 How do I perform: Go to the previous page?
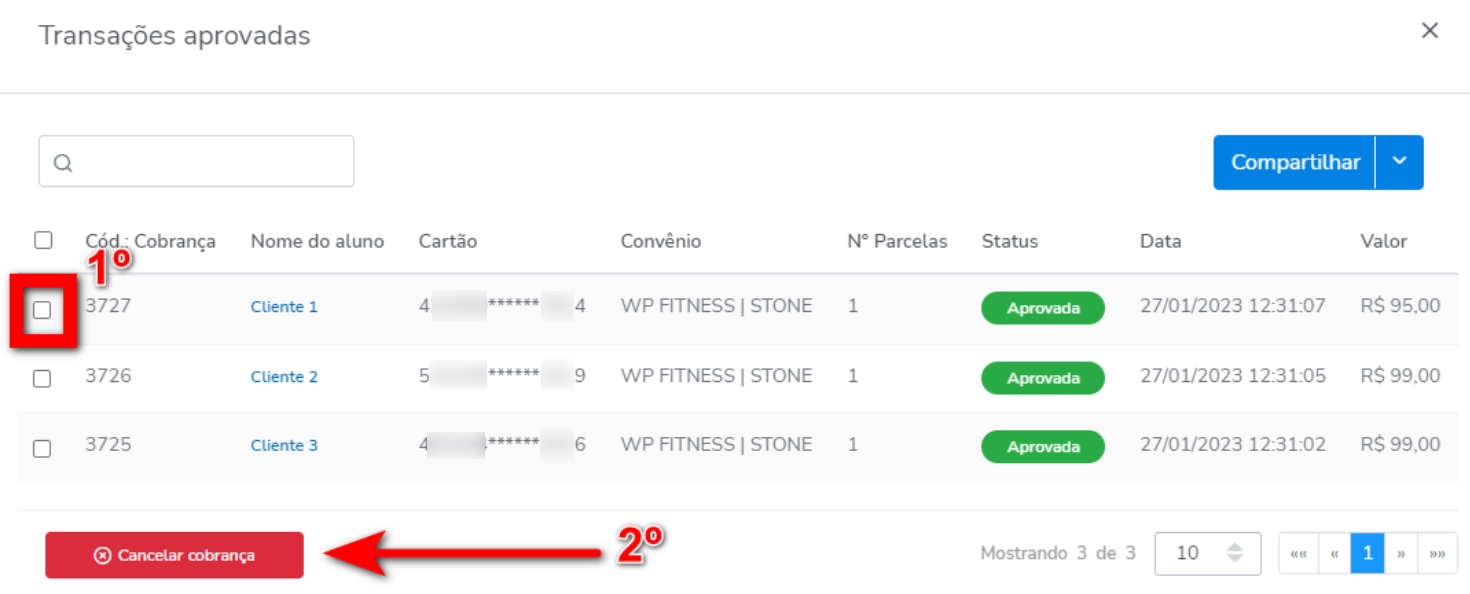(1334, 553)
